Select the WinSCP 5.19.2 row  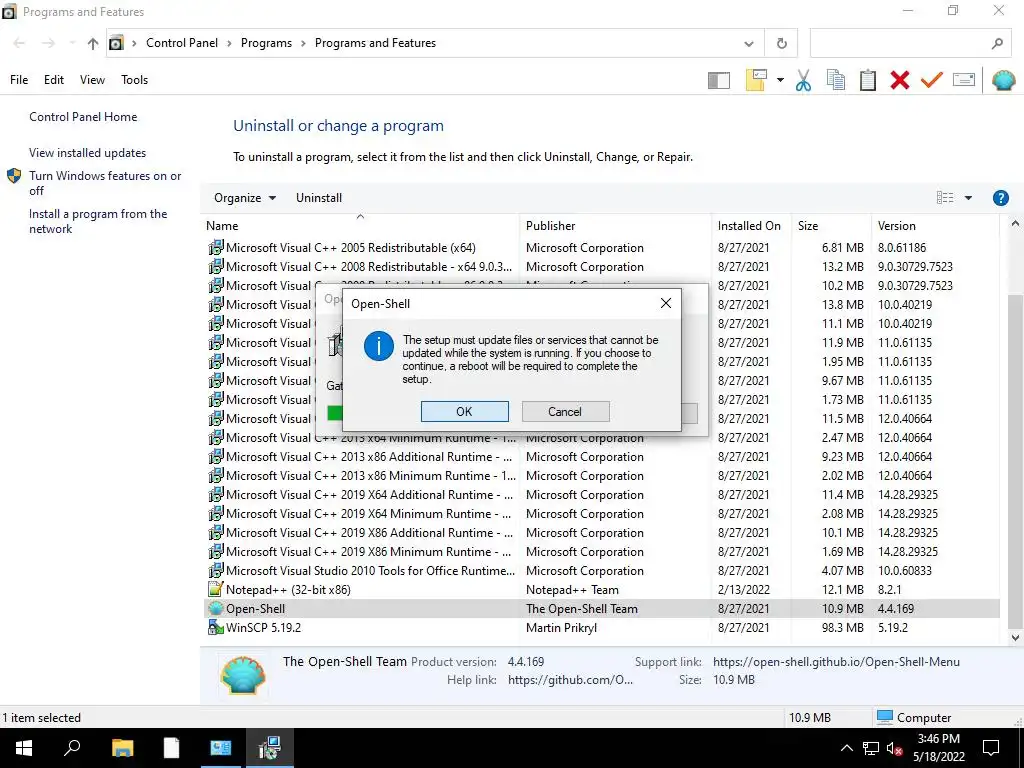(601, 628)
